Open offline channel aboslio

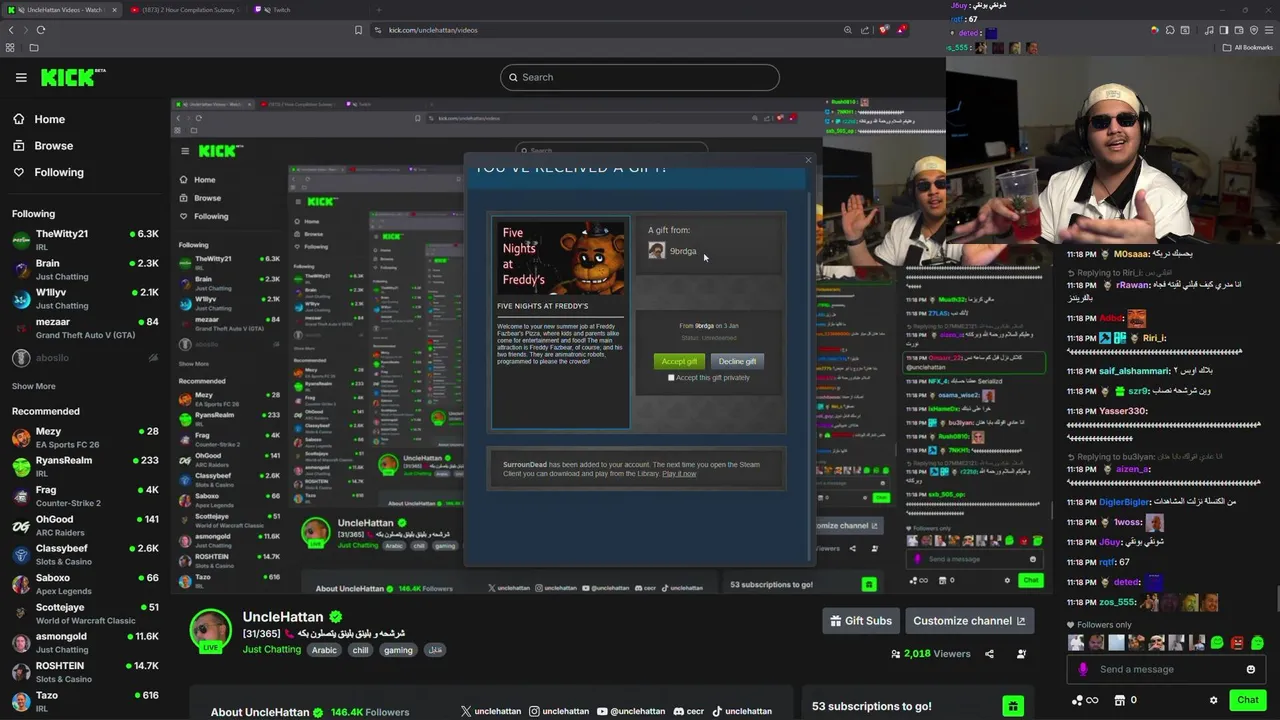(85, 358)
